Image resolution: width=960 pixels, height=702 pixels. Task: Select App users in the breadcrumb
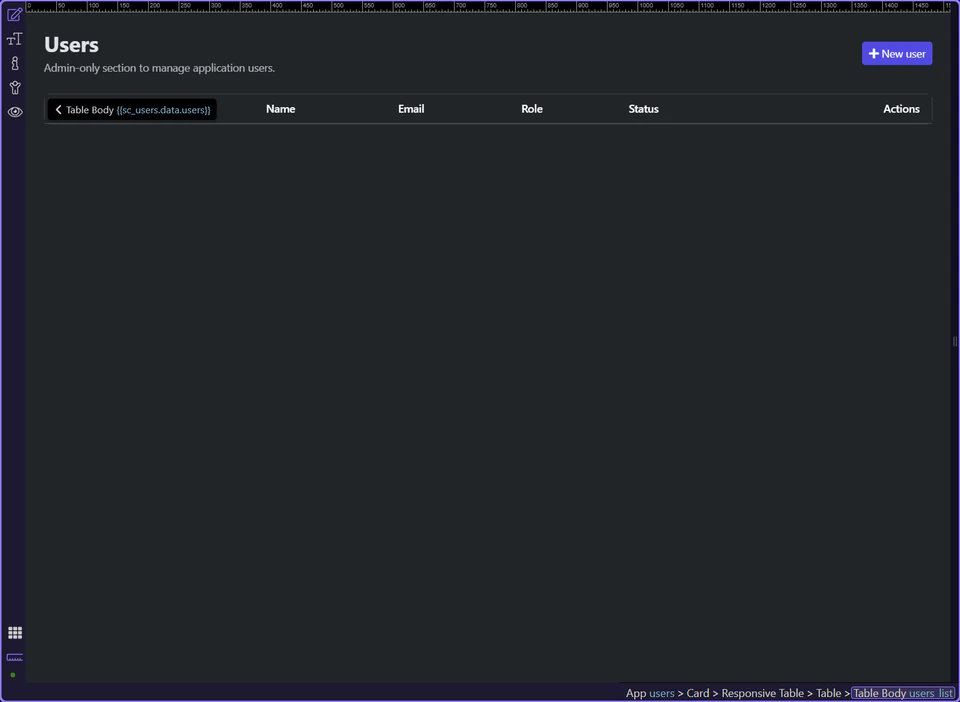650,693
